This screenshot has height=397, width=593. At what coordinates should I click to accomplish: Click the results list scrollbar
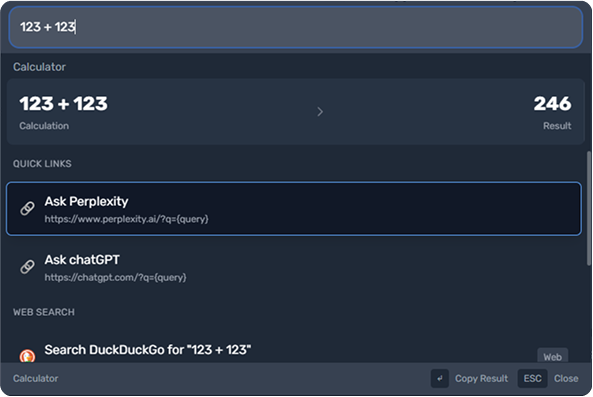[x=589, y=208]
